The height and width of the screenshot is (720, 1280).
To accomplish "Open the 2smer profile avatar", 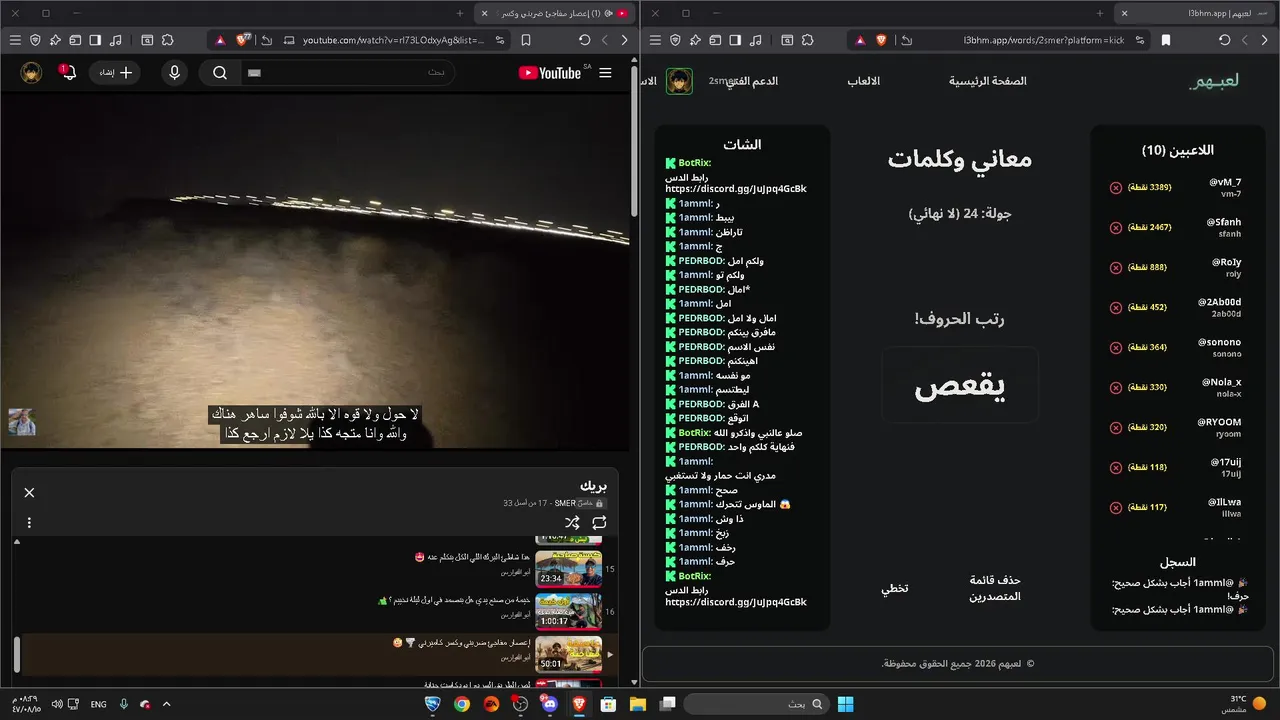I will (680, 81).
